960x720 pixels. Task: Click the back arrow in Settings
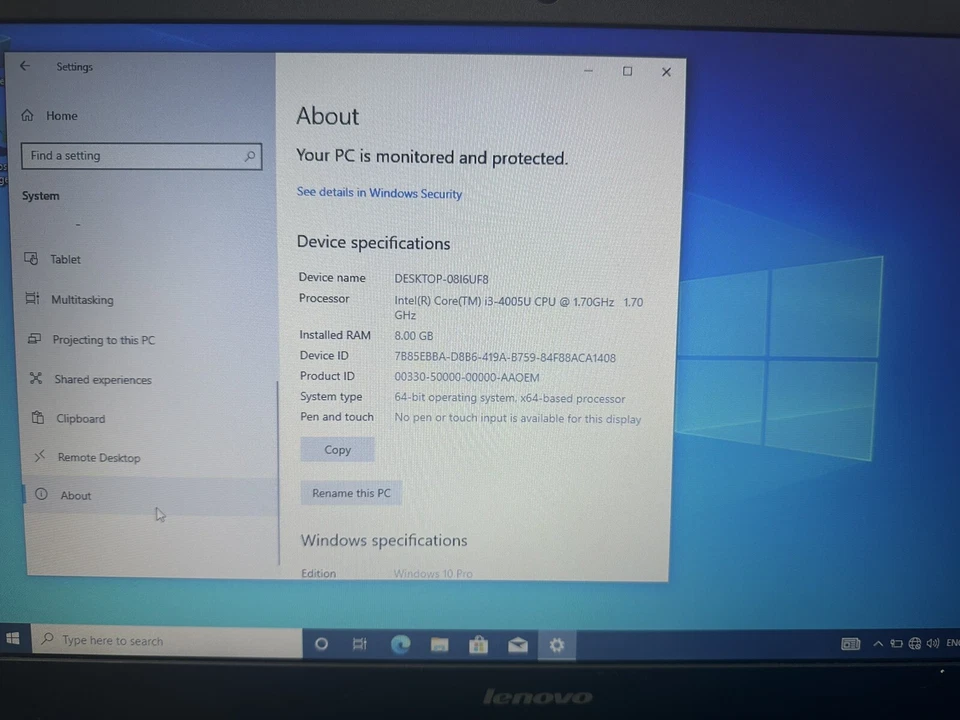tap(24, 66)
